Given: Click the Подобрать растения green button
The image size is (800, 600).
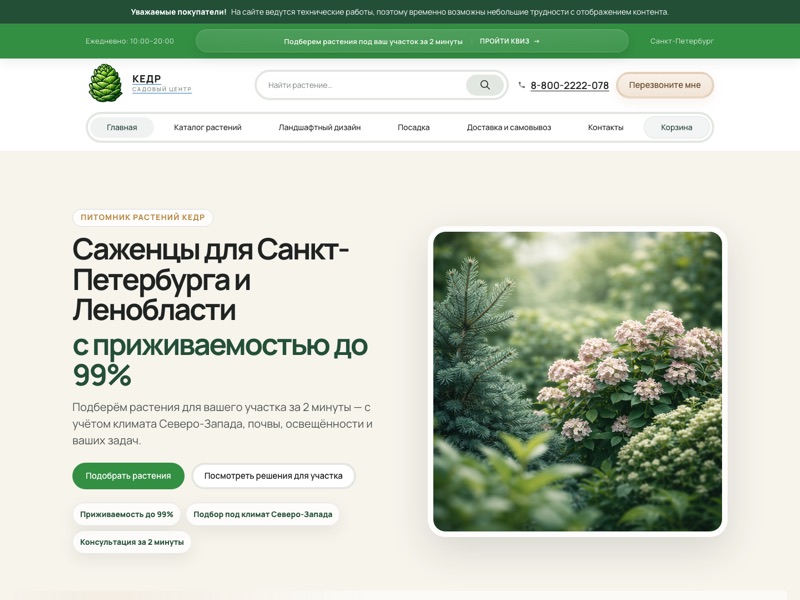Looking at the screenshot, I should click(128, 476).
